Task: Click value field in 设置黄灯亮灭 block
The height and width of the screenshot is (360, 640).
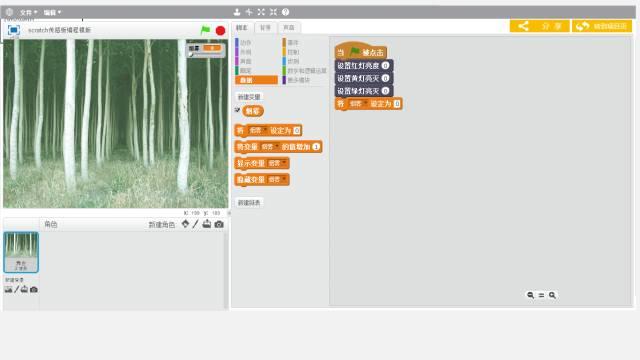Action: click(x=385, y=78)
